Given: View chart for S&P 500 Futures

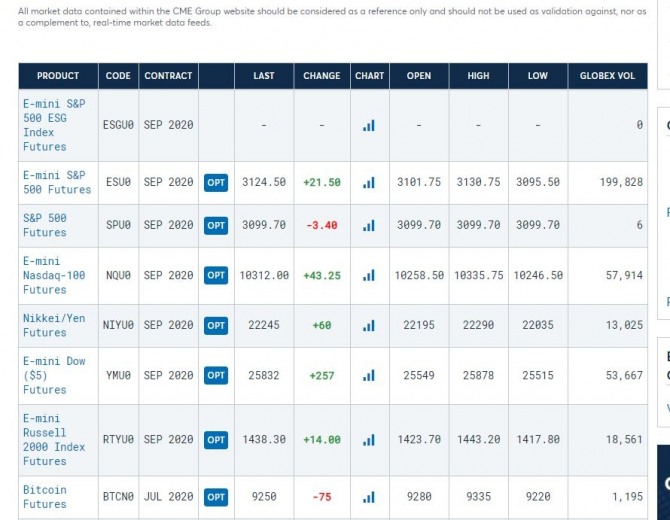Looking at the screenshot, I should click(369, 225).
